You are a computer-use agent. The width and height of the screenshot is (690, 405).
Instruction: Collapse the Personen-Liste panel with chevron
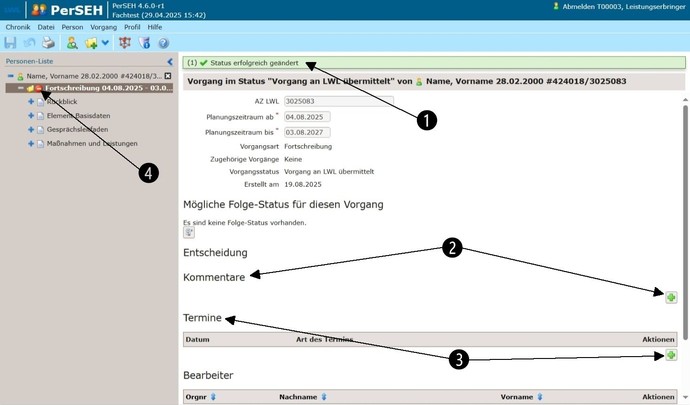(x=170, y=62)
